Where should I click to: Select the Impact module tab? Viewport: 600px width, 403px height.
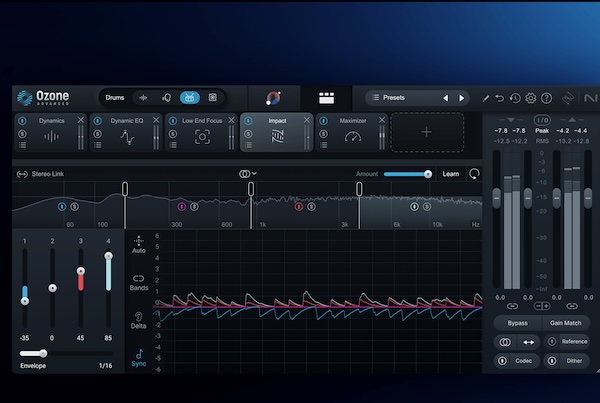coord(277,132)
